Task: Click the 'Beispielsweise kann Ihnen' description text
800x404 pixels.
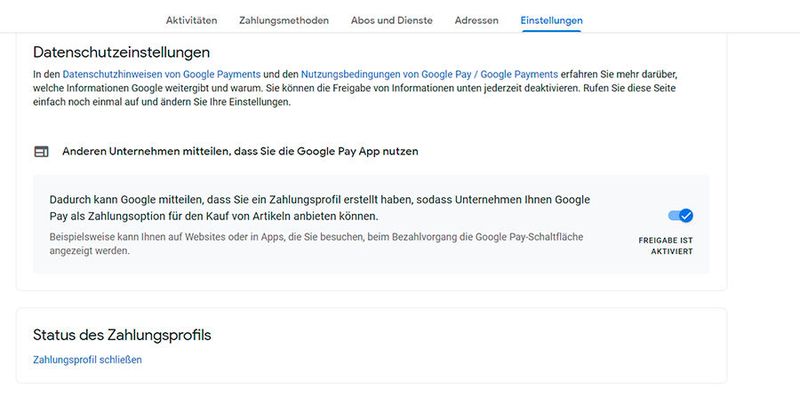Action: tap(316, 244)
